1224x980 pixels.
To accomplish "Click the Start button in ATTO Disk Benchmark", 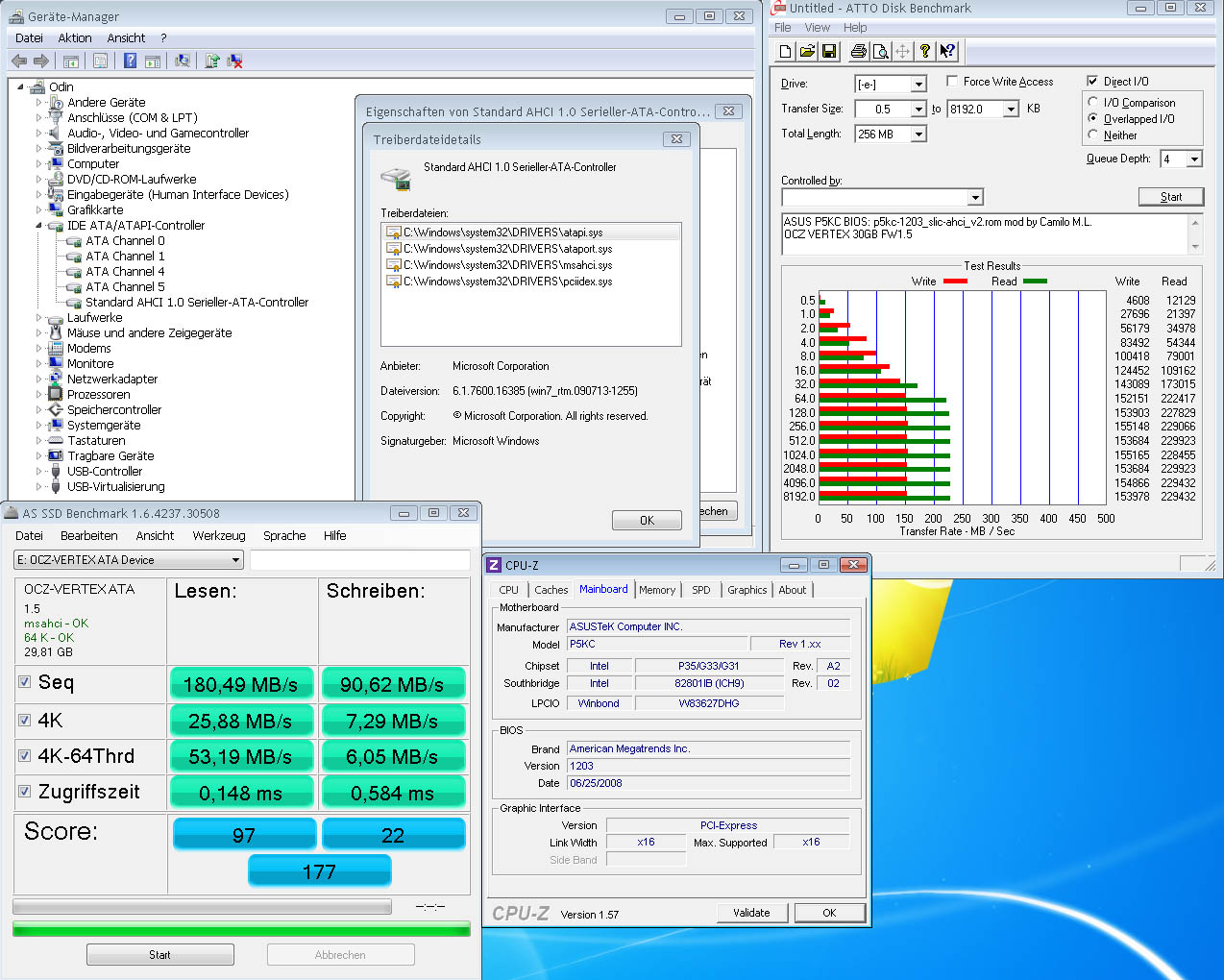I will pos(1171,197).
